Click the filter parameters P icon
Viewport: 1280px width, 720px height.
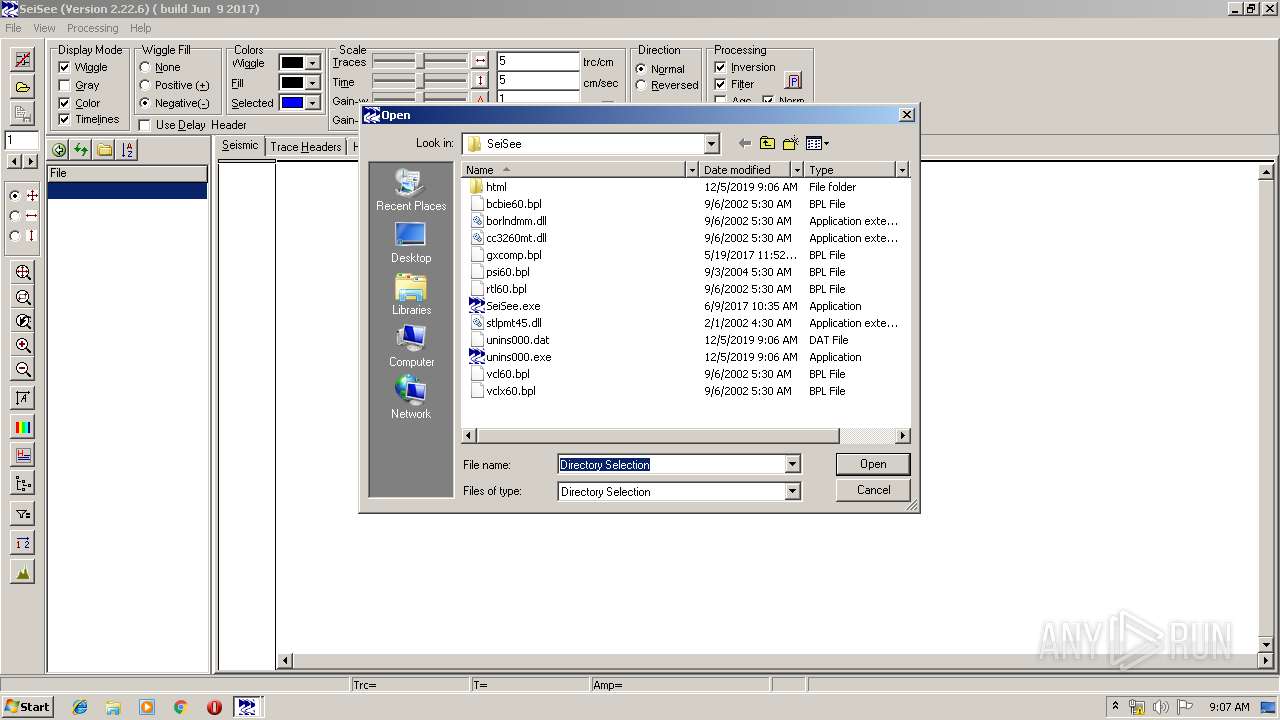click(x=793, y=81)
